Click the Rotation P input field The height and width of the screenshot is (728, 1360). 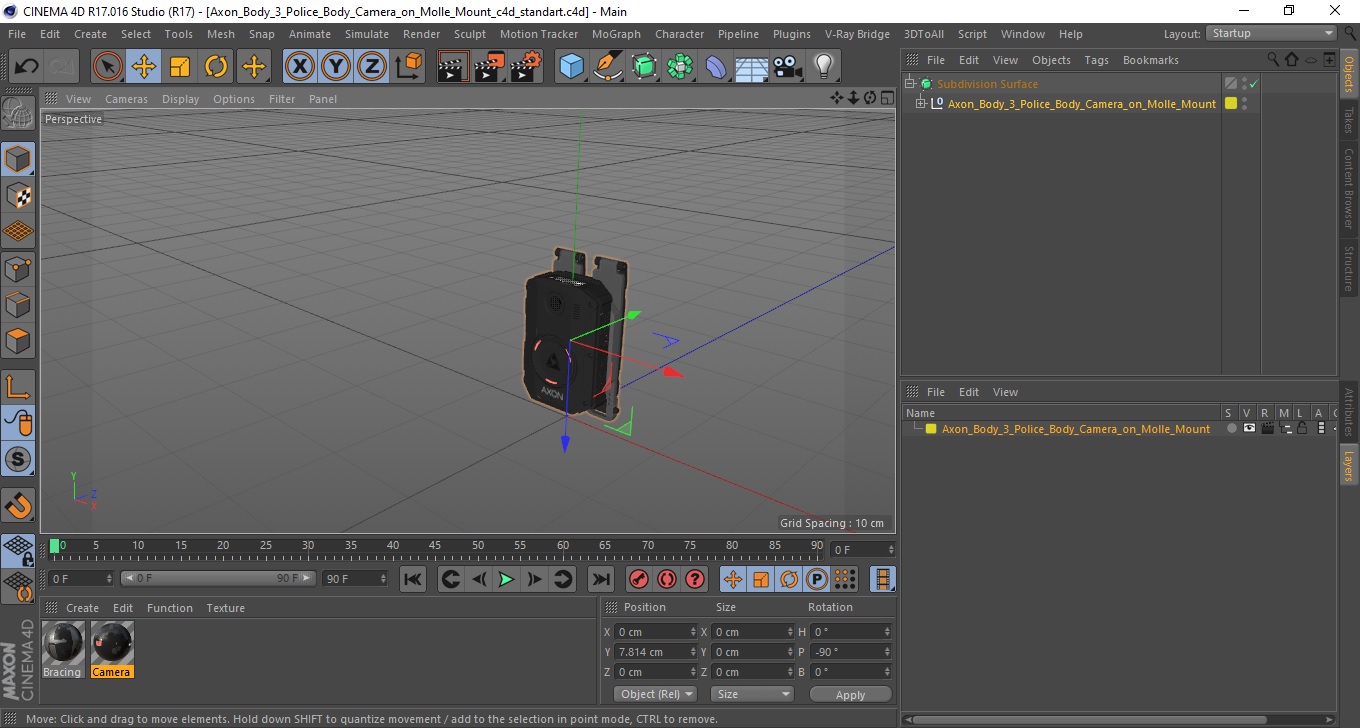click(850, 652)
